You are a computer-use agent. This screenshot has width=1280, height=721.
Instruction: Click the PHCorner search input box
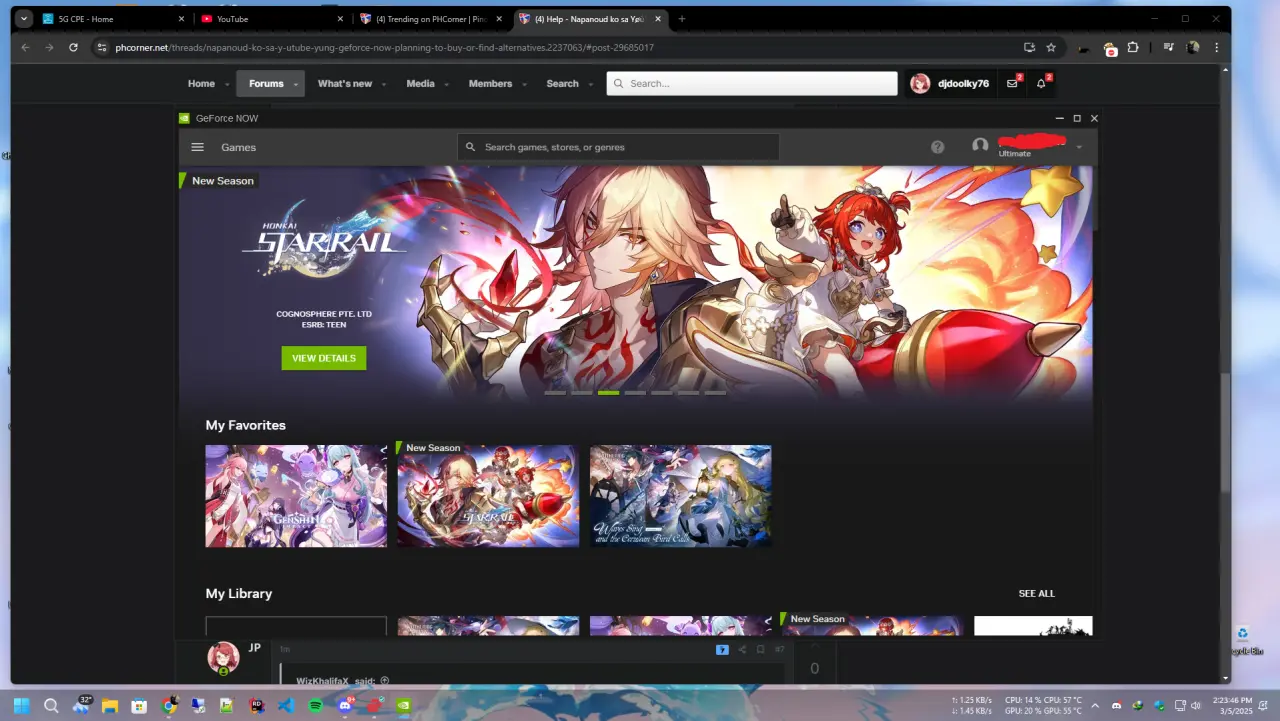click(752, 84)
